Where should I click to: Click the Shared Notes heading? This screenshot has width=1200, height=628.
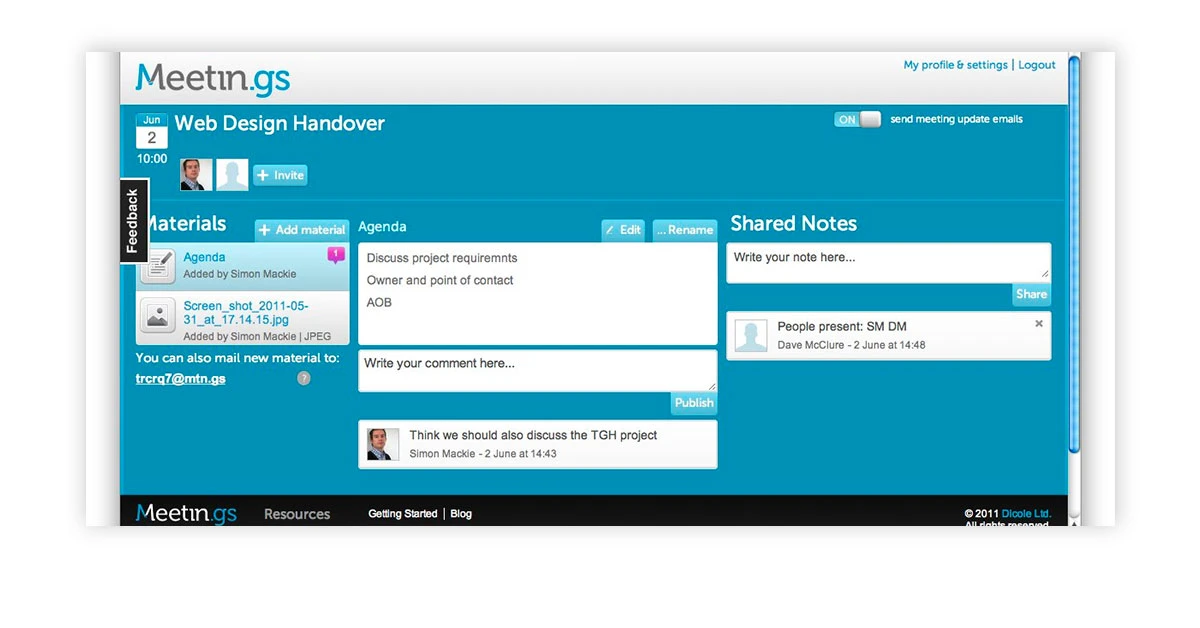(x=794, y=223)
